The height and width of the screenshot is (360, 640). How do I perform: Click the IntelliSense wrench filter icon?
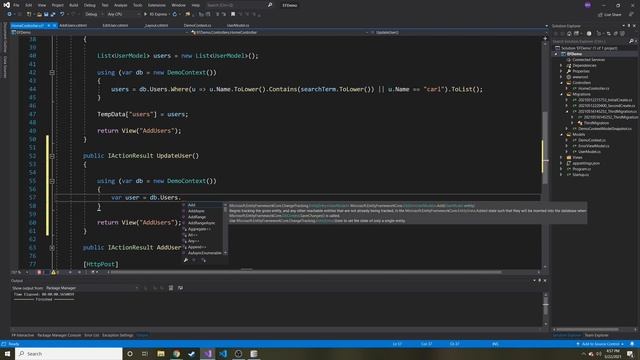186,260
